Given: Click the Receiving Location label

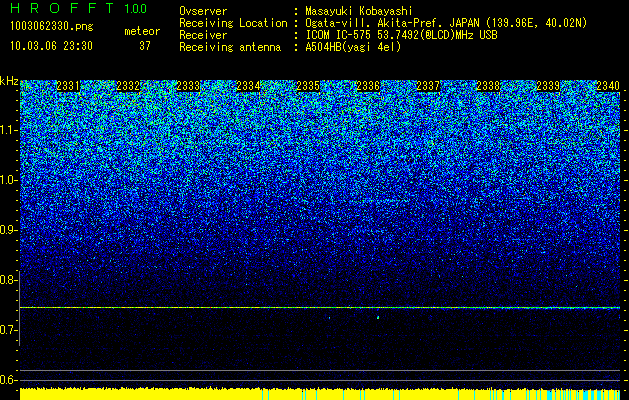Looking at the screenshot, I should click(233, 23).
